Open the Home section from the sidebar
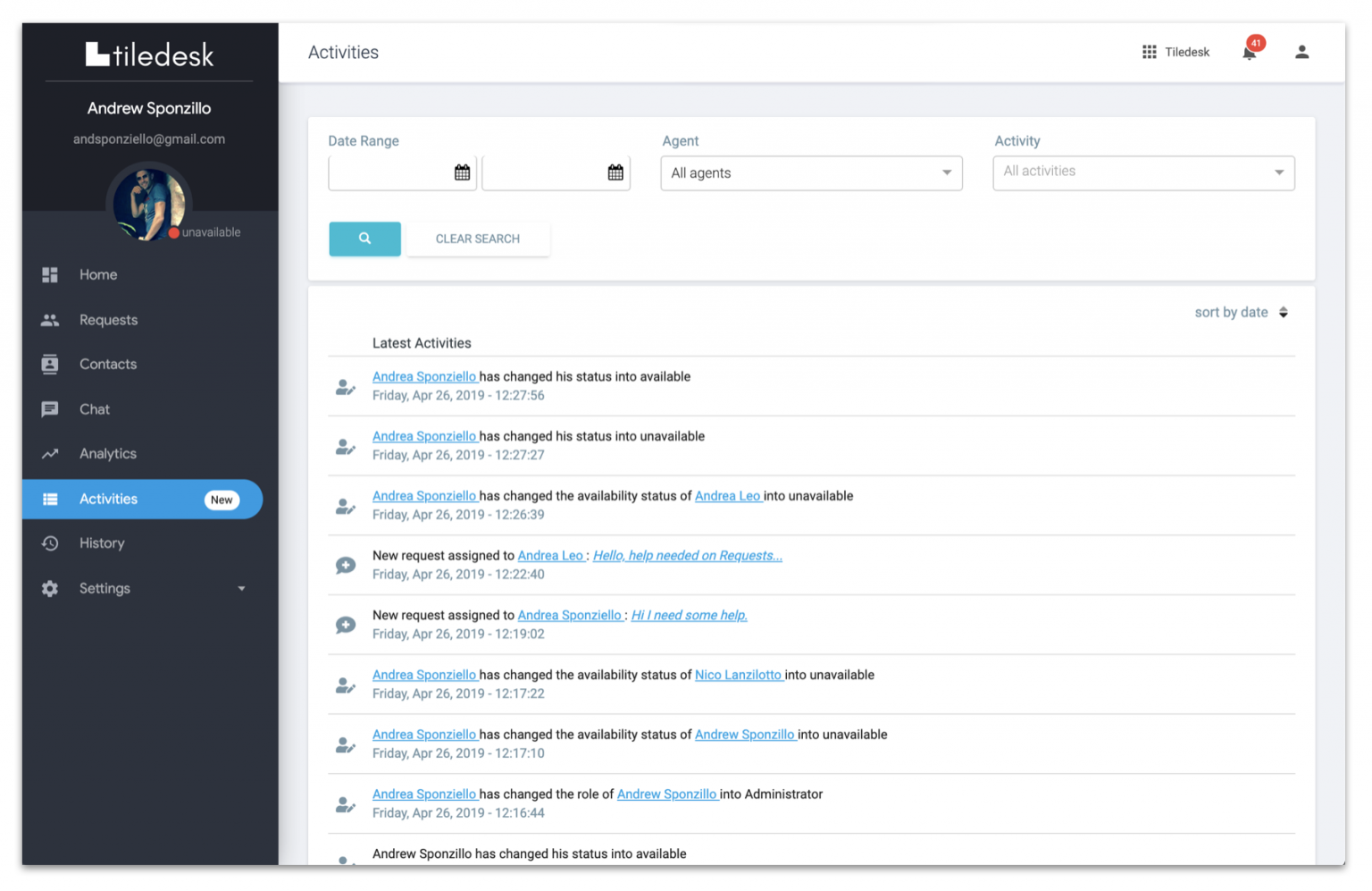The width and height of the screenshot is (1372, 891). [x=97, y=274]
